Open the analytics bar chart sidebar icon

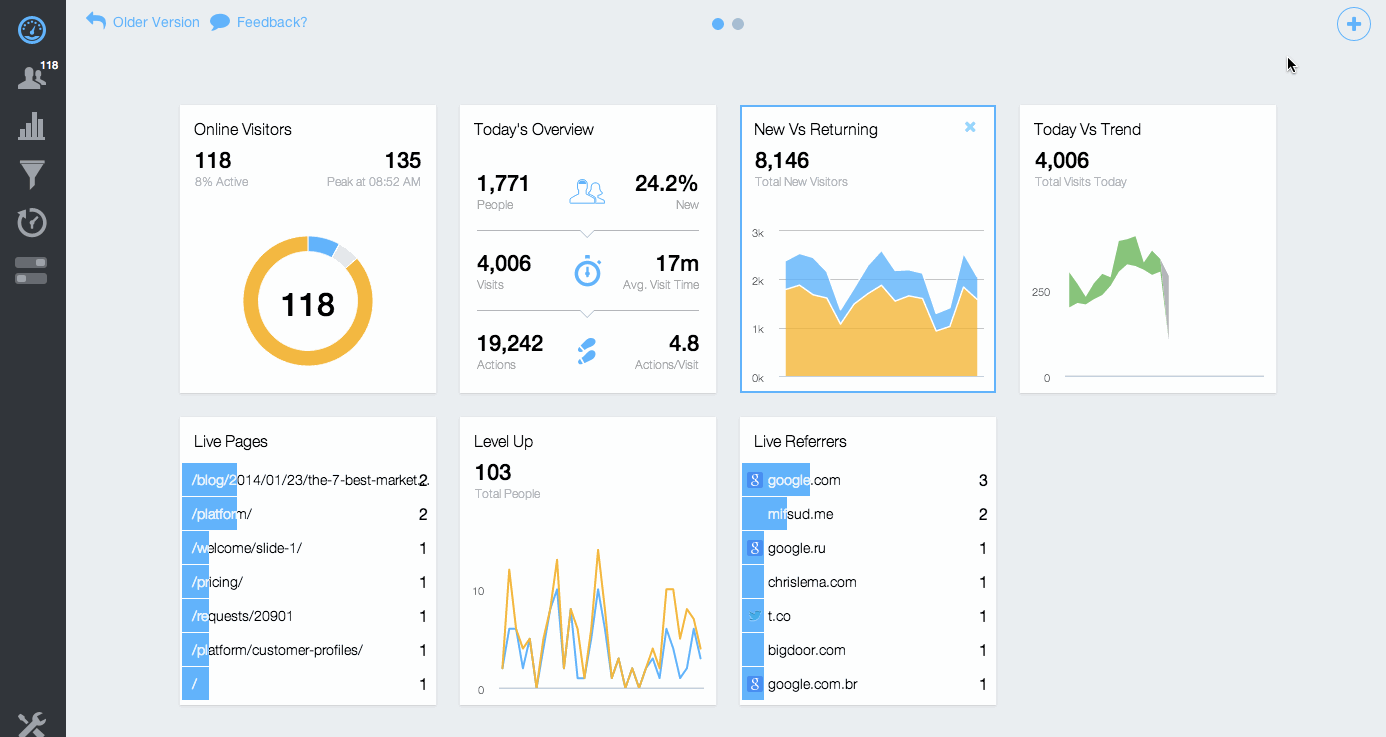pyautogui.click(x=31, y=126)
